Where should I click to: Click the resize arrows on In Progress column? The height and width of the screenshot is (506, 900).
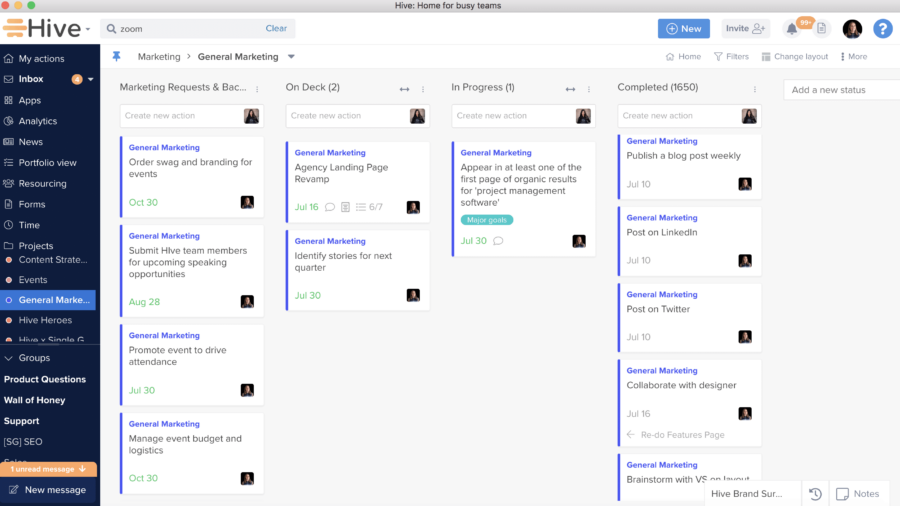pyautogui.click(x=570, y=89)
